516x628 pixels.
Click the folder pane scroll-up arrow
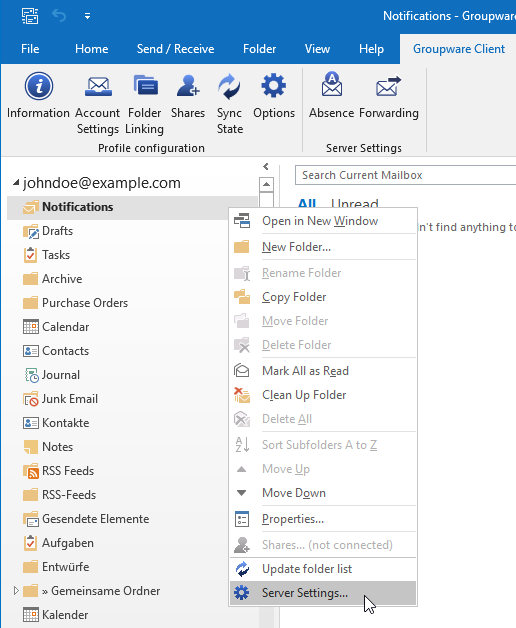click(x=266, y=185)
